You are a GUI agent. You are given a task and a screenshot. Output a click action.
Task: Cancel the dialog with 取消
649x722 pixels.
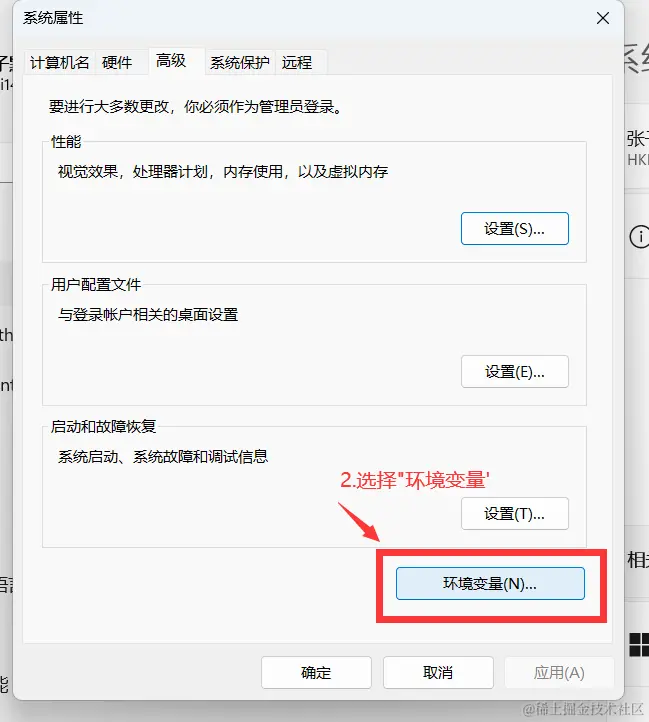(x=438, y=673)
